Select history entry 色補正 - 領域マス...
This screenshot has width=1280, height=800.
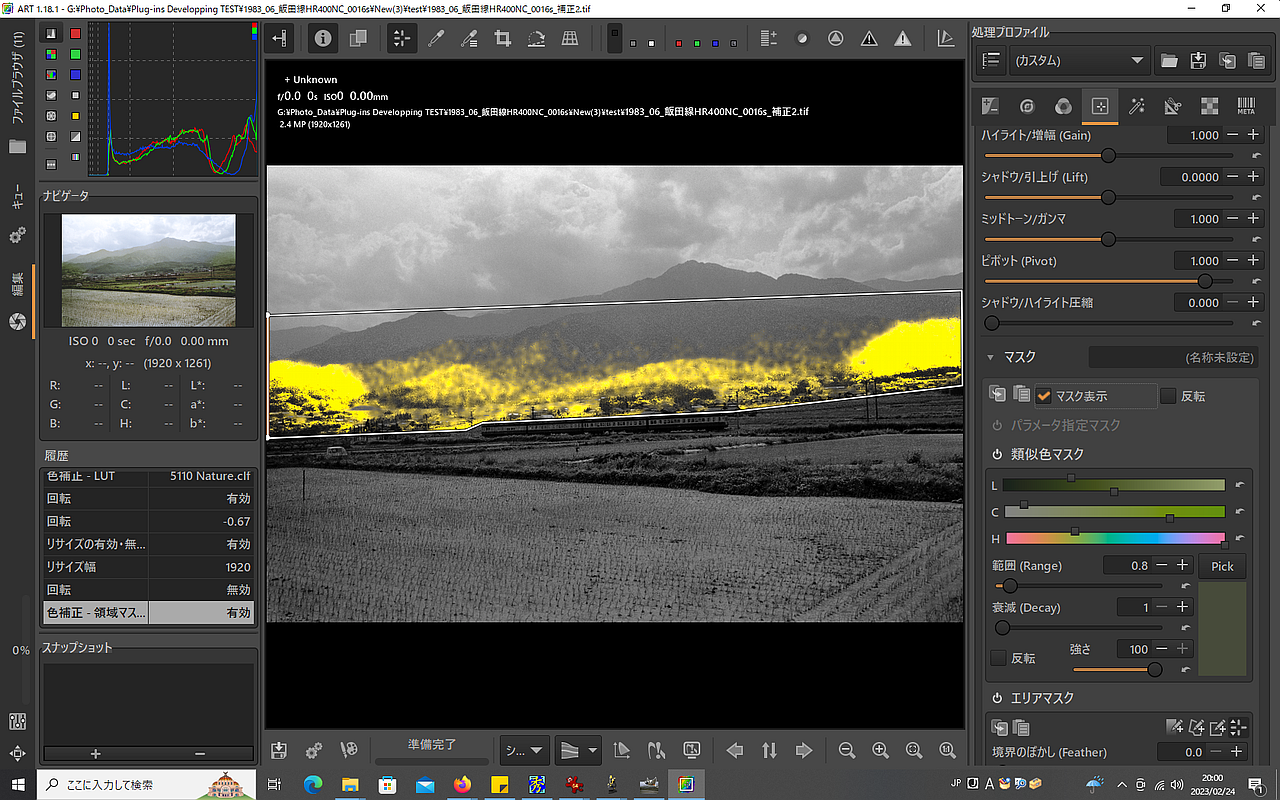click(149, 612)
